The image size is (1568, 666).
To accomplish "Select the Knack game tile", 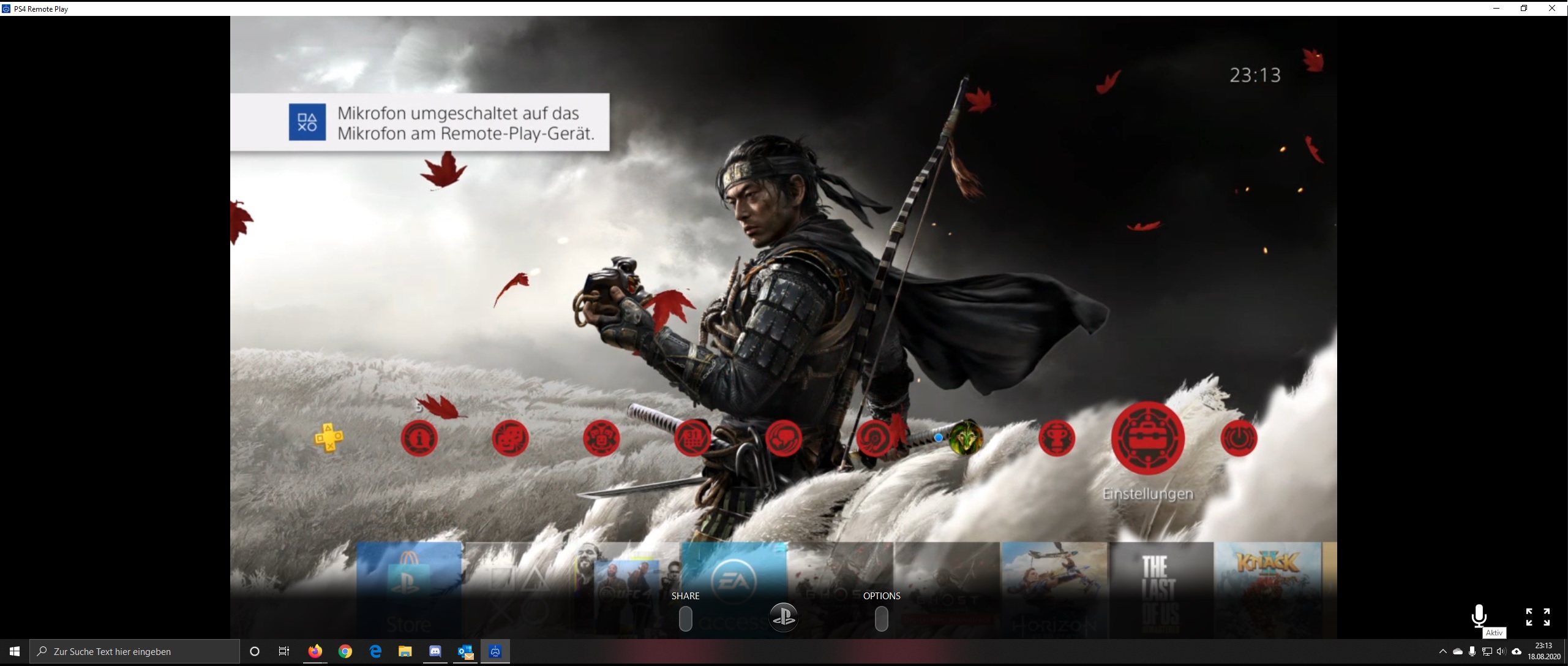I will point(1267,588).
